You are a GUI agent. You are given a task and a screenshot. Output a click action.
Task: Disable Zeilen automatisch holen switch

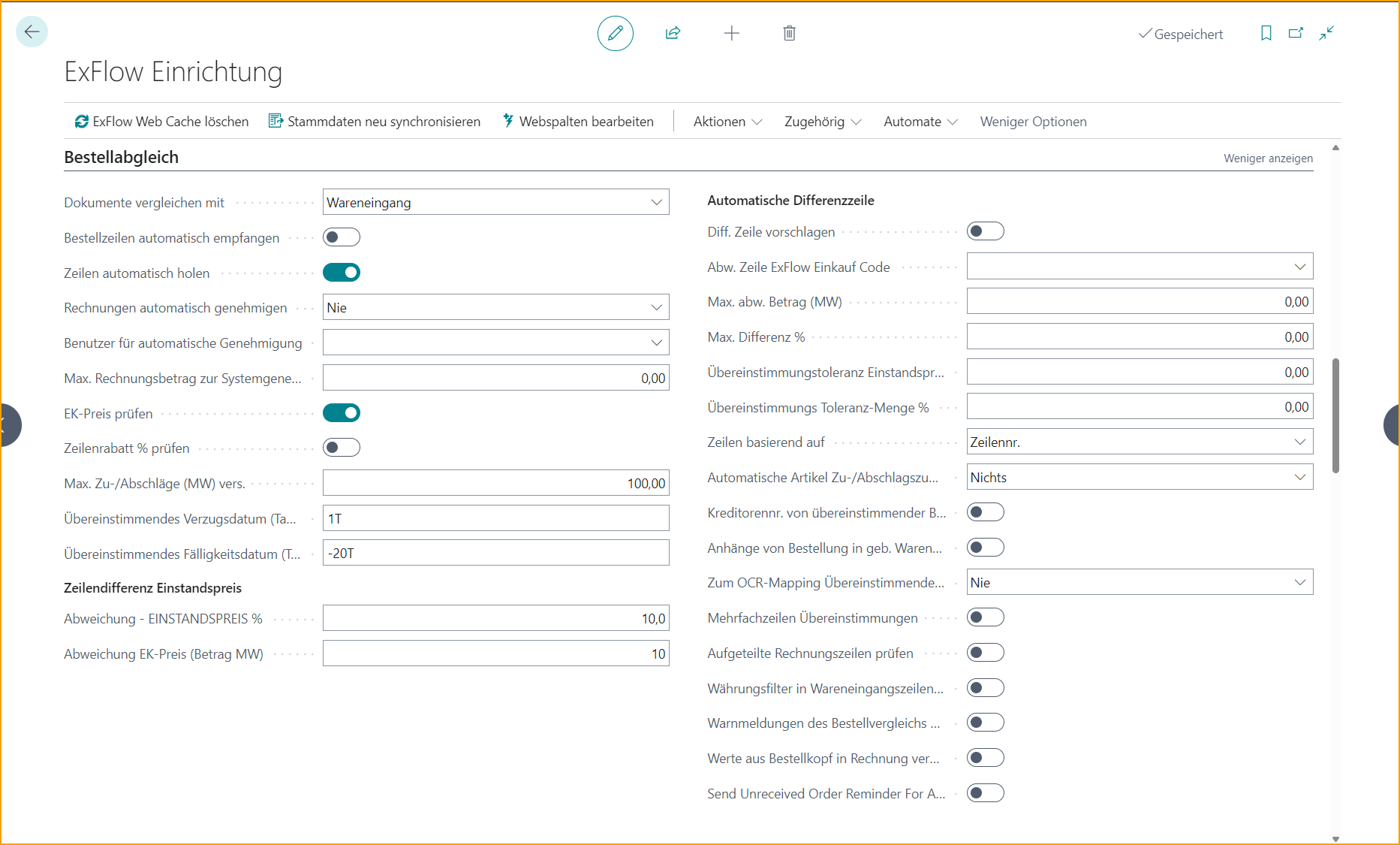point(342,273)
